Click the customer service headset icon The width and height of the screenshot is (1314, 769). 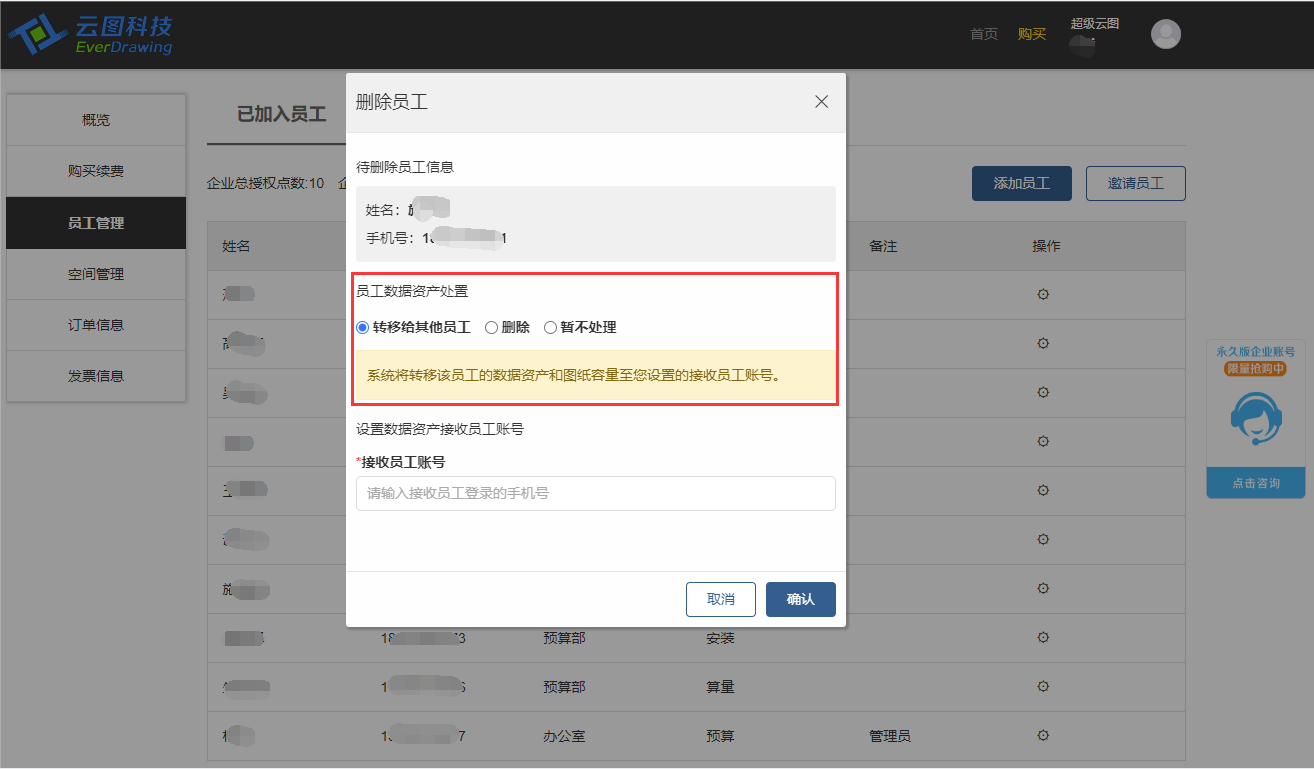[x=1255, y=418]
